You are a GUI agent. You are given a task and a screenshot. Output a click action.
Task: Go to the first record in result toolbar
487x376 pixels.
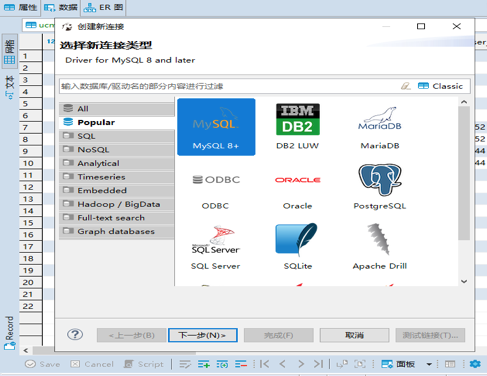(265, 364)
